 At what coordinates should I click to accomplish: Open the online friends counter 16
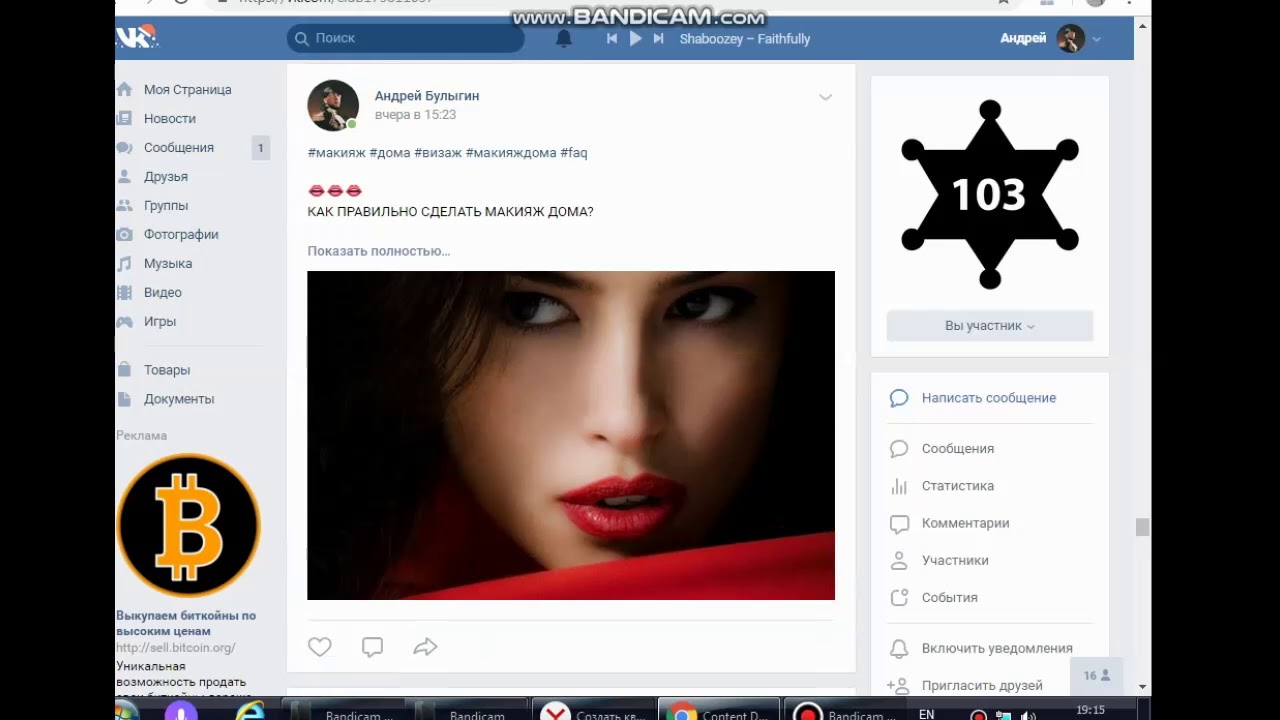point(1097,676)
